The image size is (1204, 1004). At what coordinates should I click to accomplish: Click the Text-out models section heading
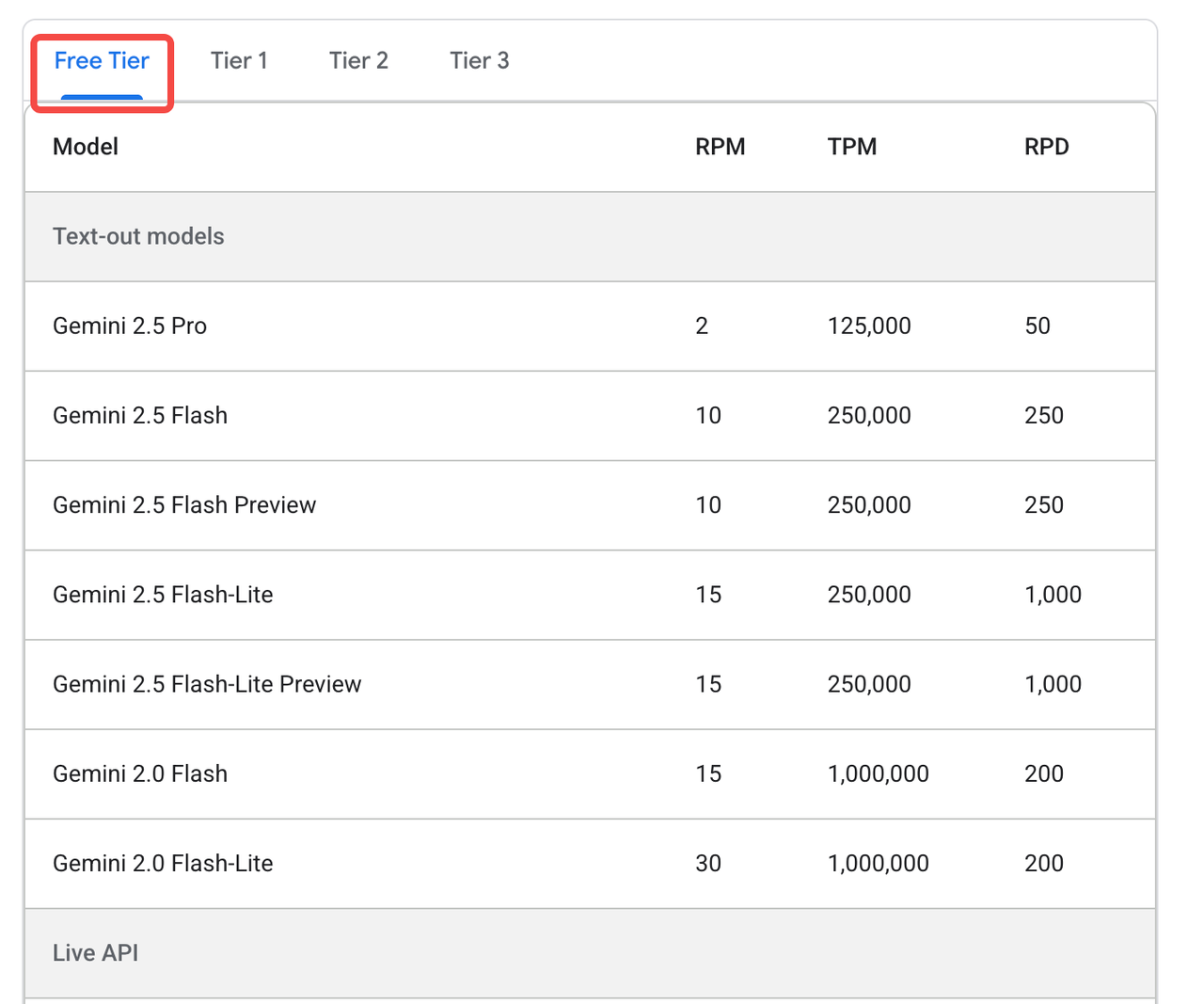pos(138,236)
